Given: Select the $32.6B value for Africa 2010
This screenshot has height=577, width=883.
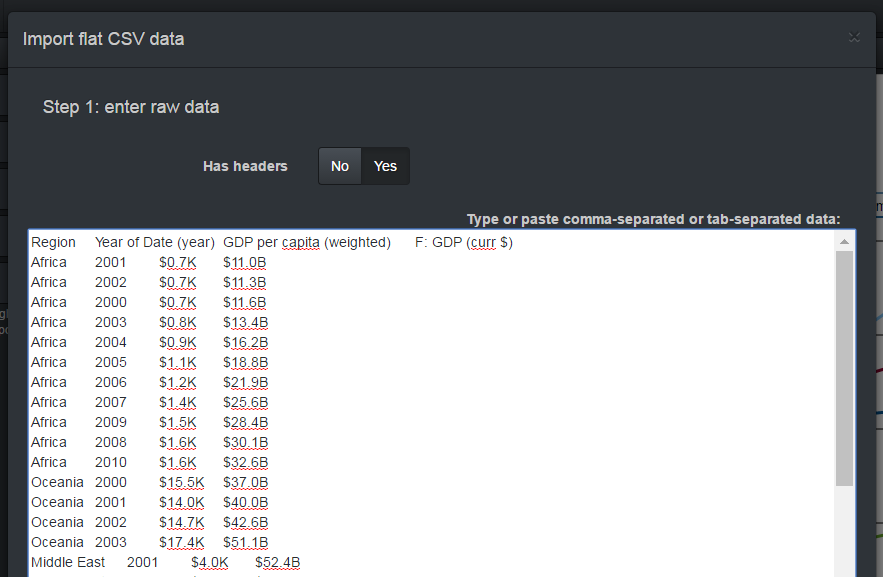Looking at the screenshot, I should pos(245,462).
